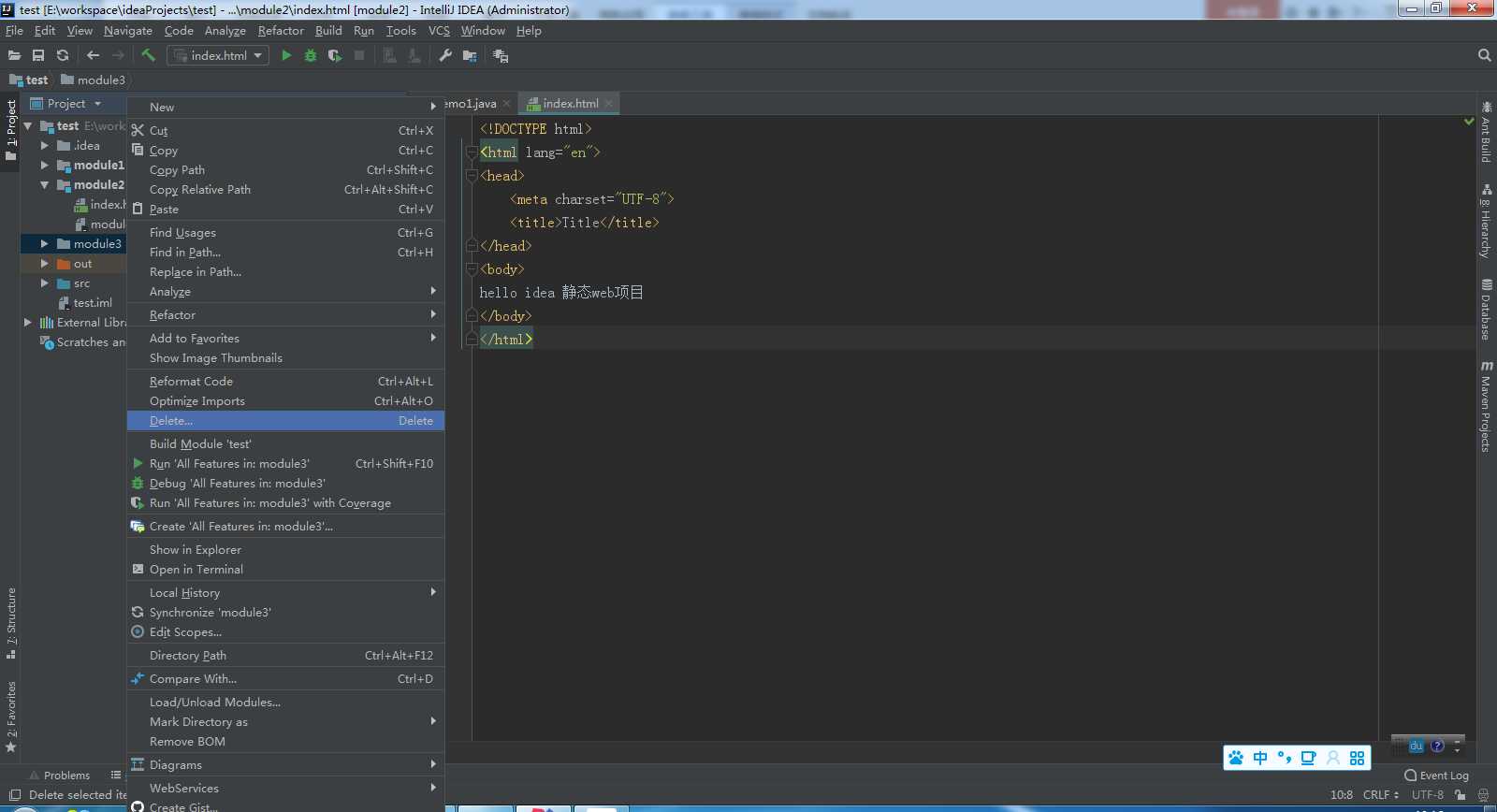Debug 'All Features in: module3'
The width and height of the screenshot is (1497, 812).
tap(285, 484)
